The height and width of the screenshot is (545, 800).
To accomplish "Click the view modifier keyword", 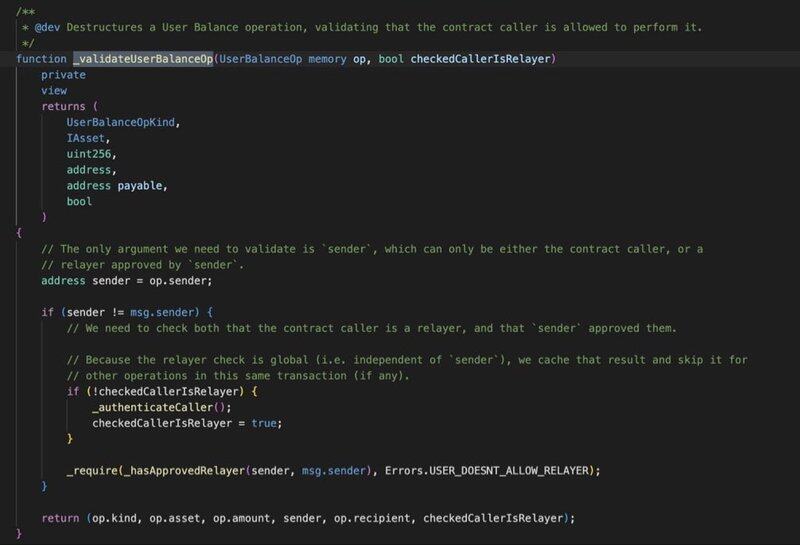I will (54, 90).
